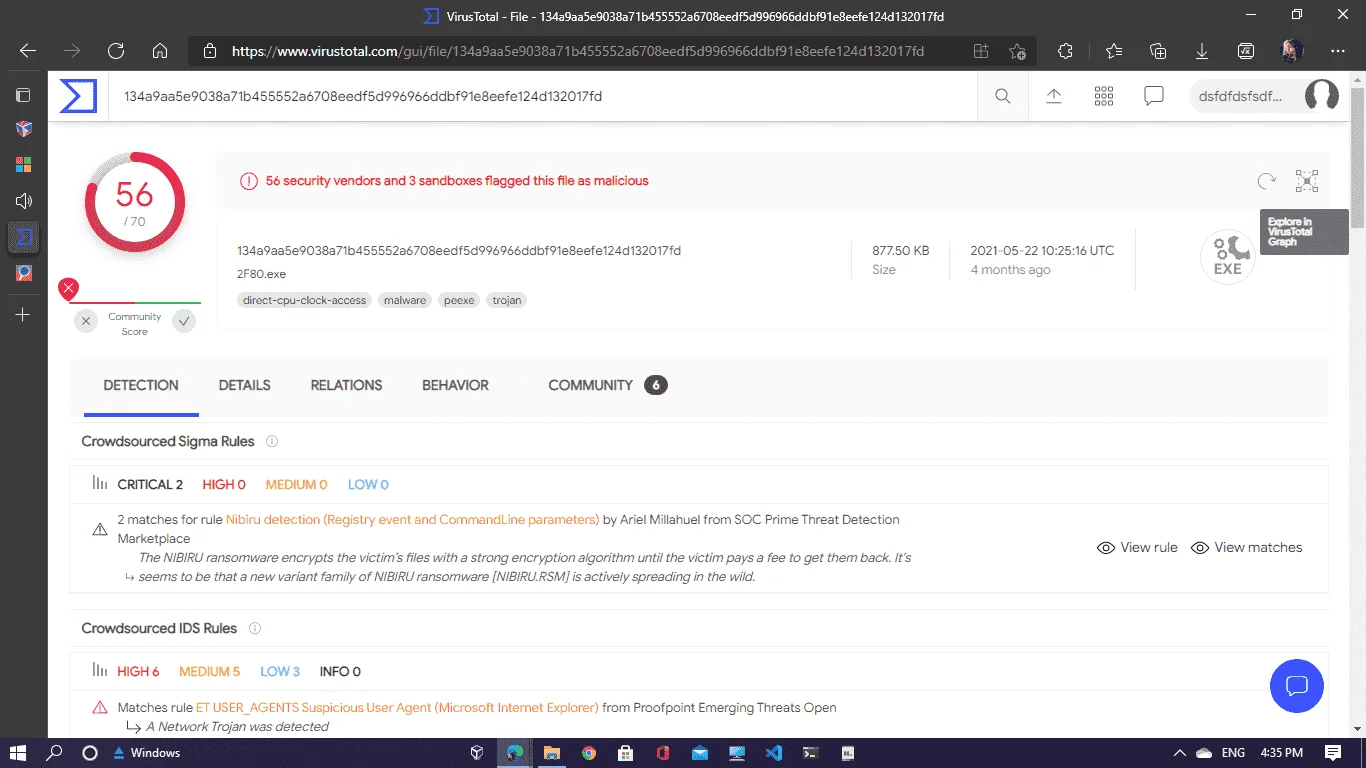Open the COMMUNITY tab
1366x768 pixels.
pos(607,385)
